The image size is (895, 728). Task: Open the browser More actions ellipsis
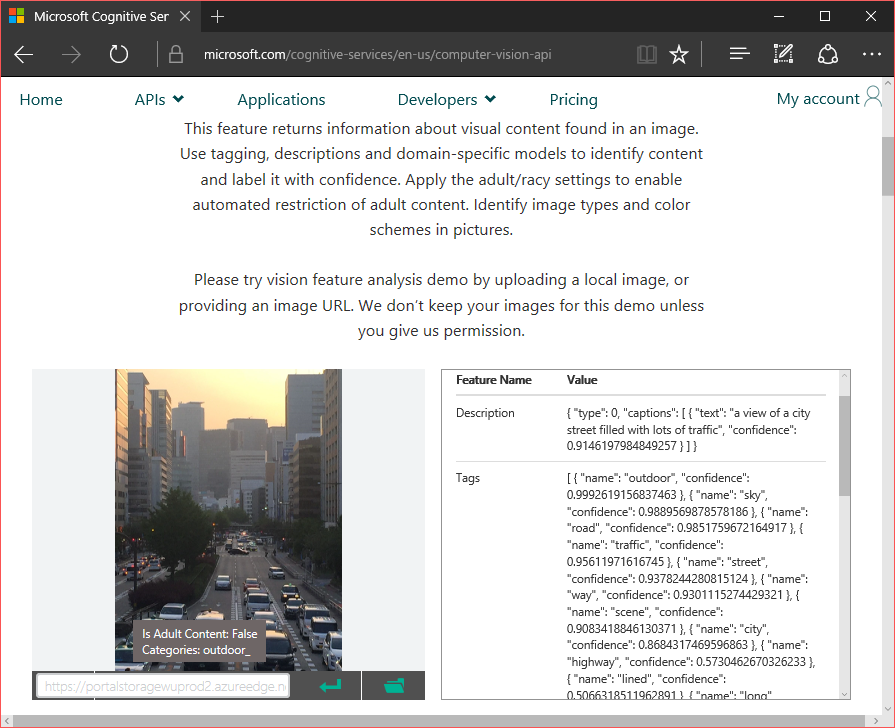871,55
